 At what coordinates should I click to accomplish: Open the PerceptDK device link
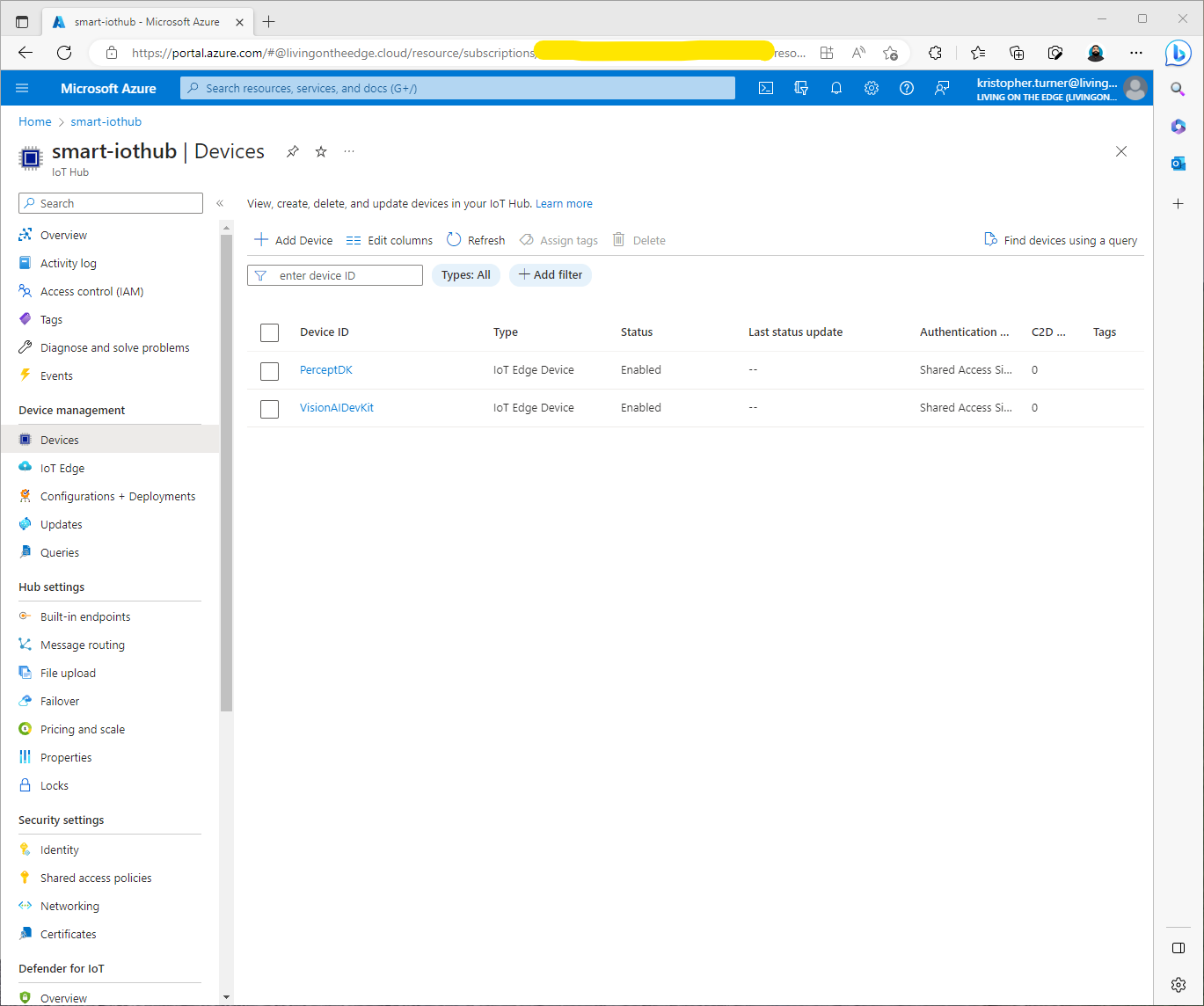tap(326, 370)
